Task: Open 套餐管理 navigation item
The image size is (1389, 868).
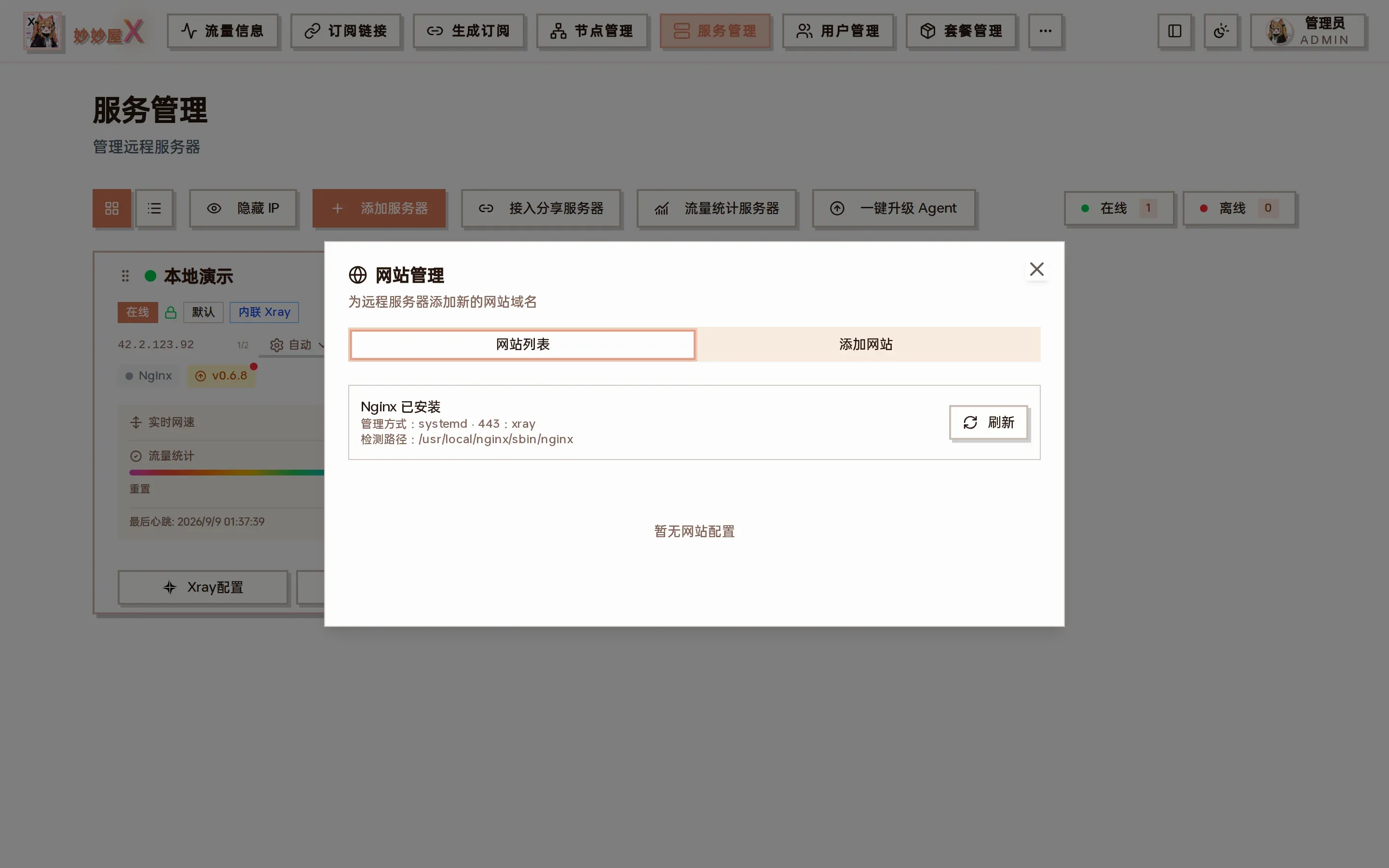Action: point(960,31)
